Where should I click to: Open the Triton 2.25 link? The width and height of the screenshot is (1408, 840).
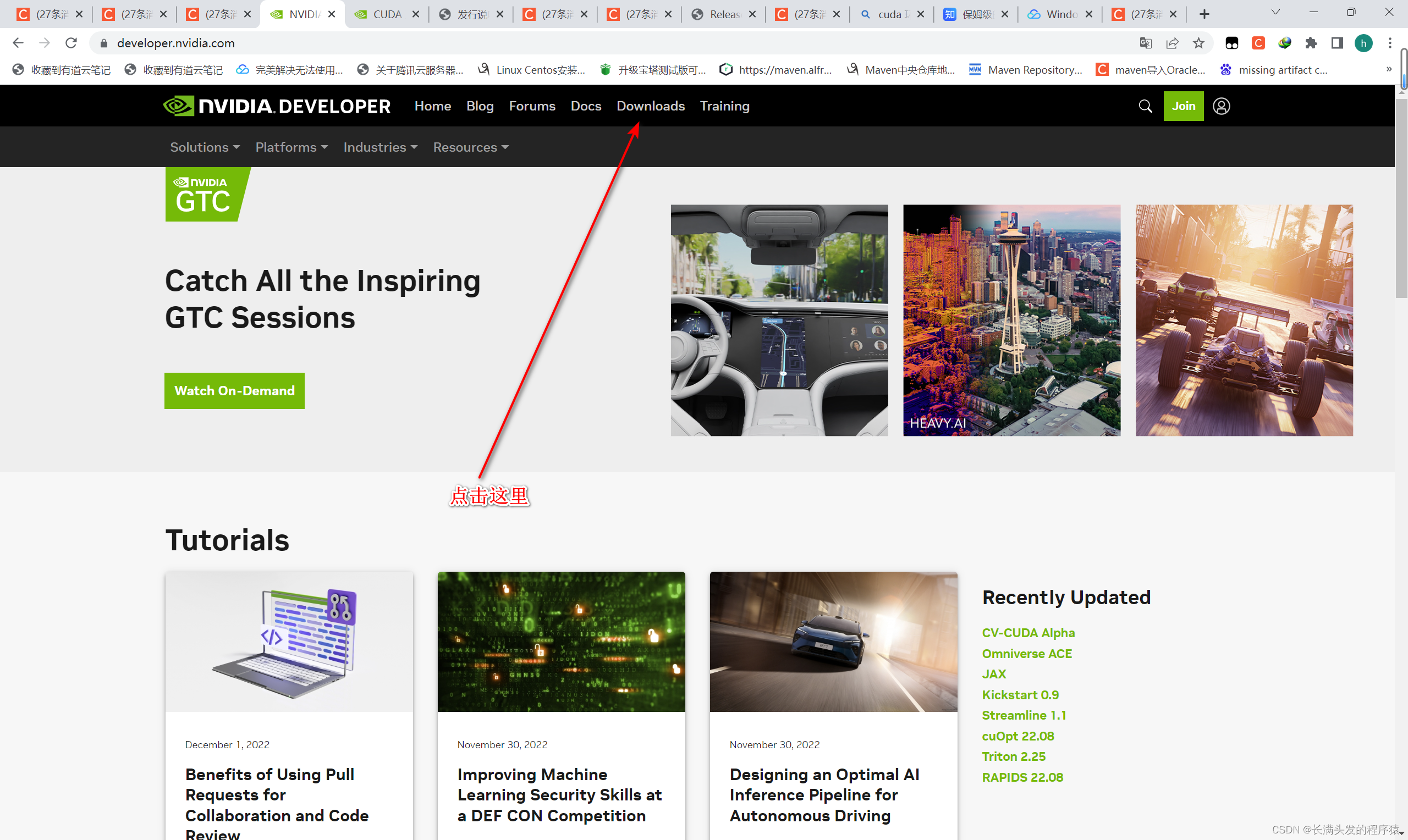(1014, 757)
